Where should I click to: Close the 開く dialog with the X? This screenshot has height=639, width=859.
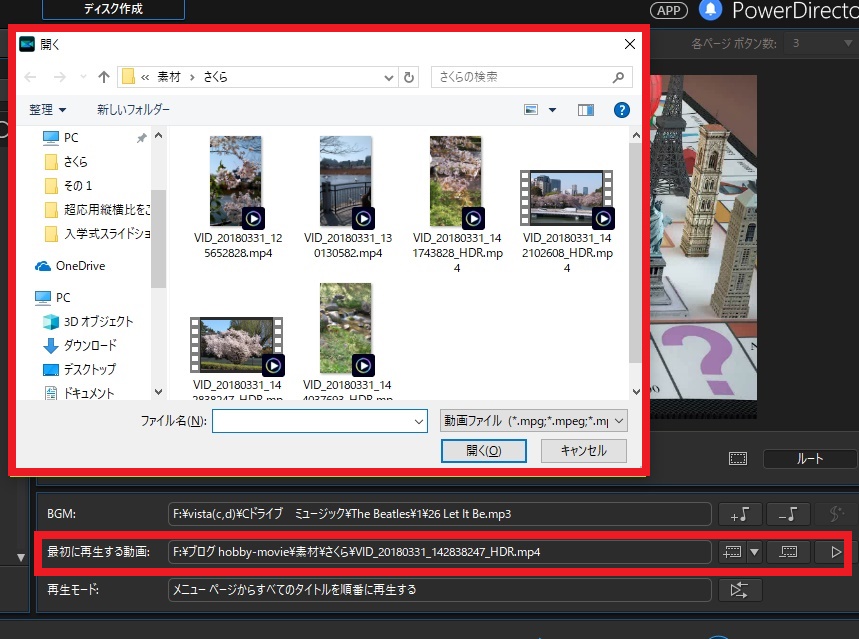(x=630, y=44)
